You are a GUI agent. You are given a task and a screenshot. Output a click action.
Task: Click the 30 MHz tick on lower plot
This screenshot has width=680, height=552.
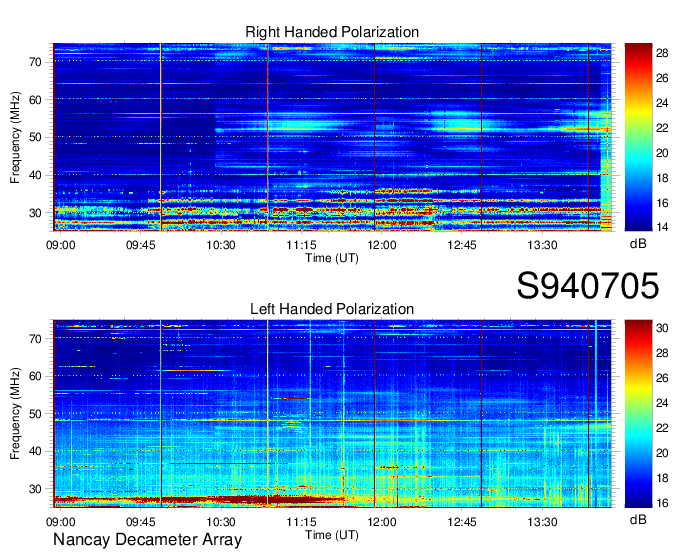click(36, 489)
